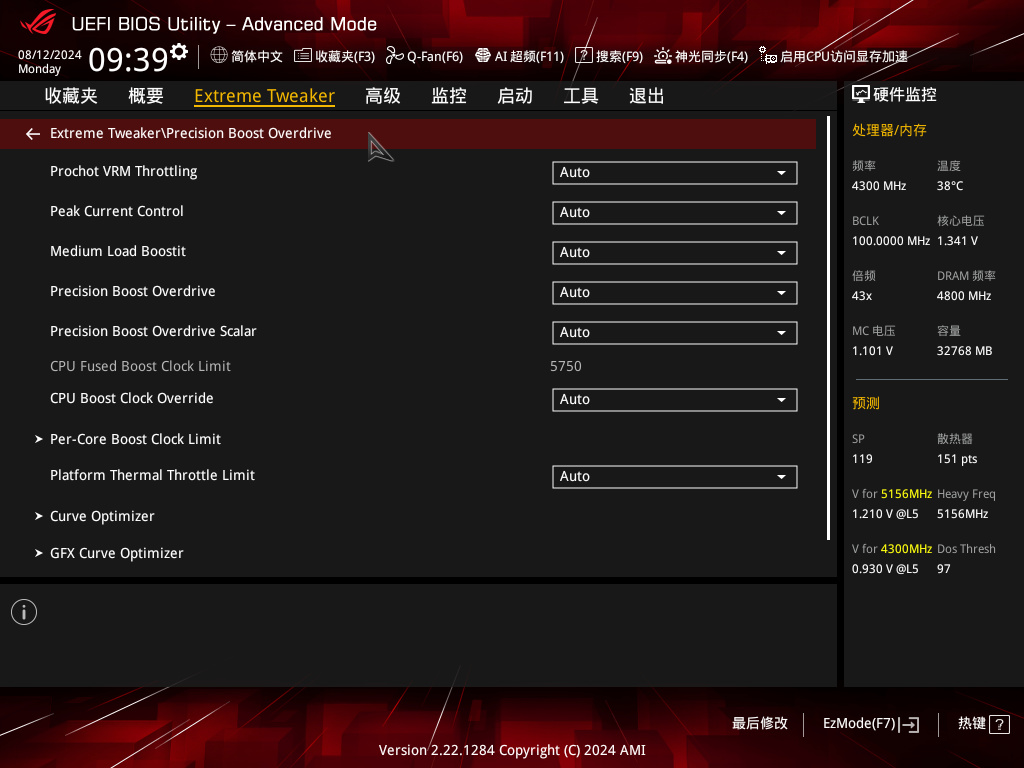Viewport: 1024px width, 768px height.
Task: Switch to the 退出 tab
Action: pyautogui.click(x=647, y=96)
